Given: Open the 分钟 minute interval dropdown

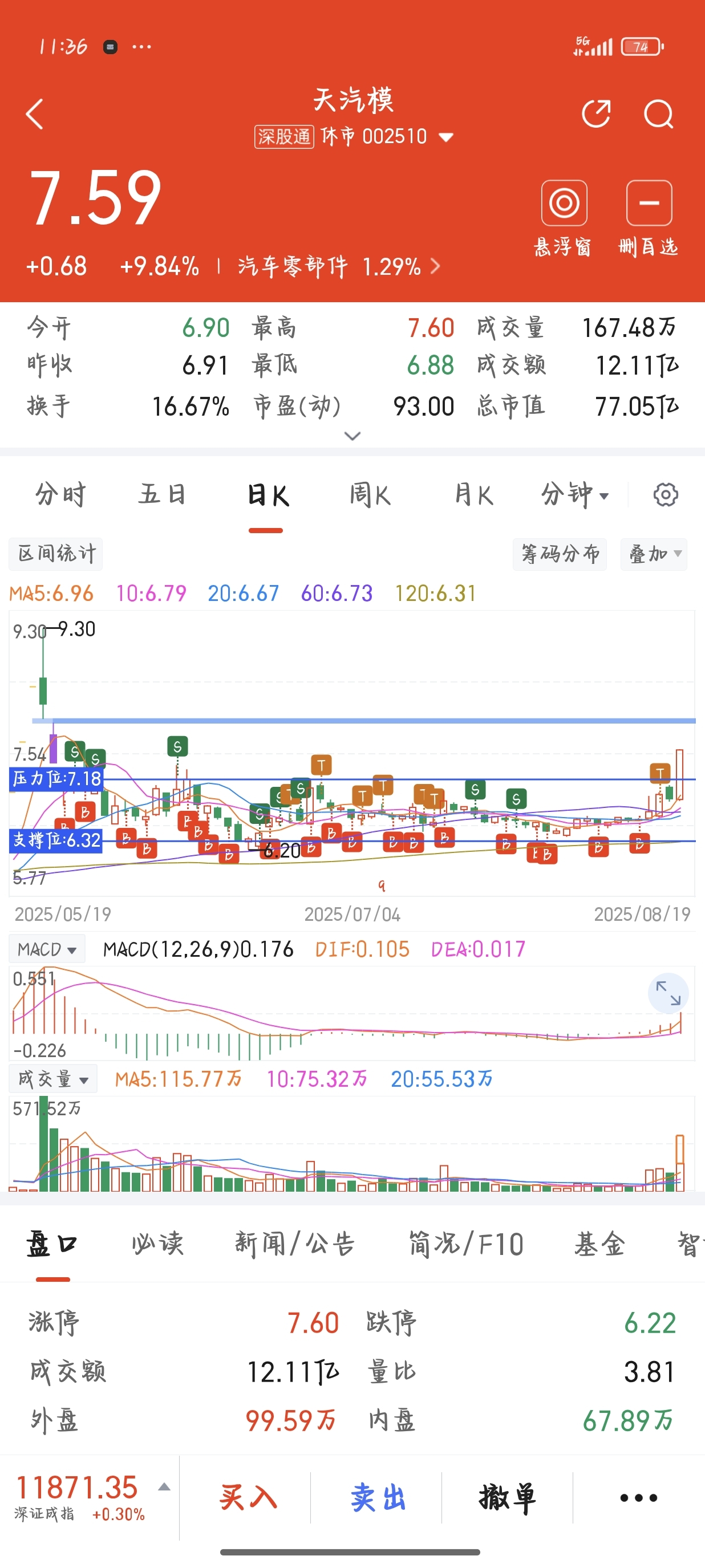Looking at the screenshot, I should coord(576,494).
